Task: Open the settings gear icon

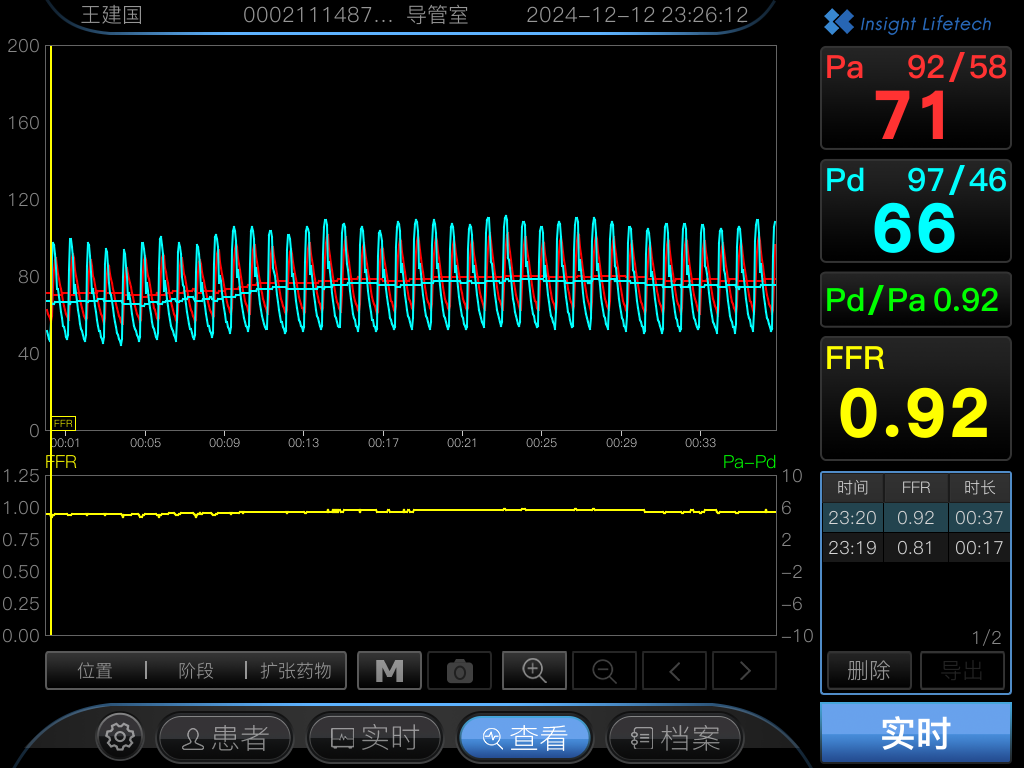Action: click(x=120, y=737)
